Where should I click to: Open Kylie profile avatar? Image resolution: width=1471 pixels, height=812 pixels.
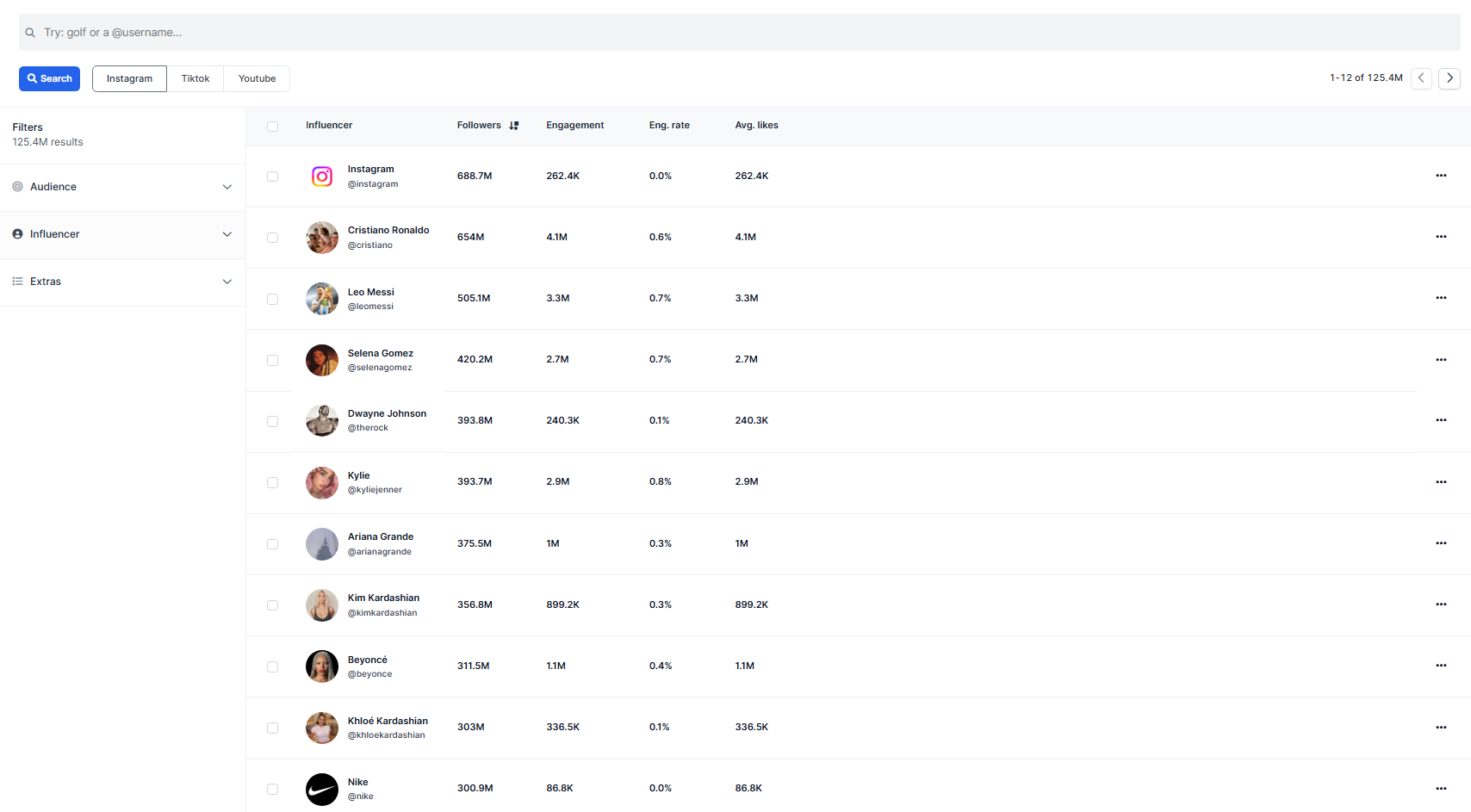coord(322,483)
